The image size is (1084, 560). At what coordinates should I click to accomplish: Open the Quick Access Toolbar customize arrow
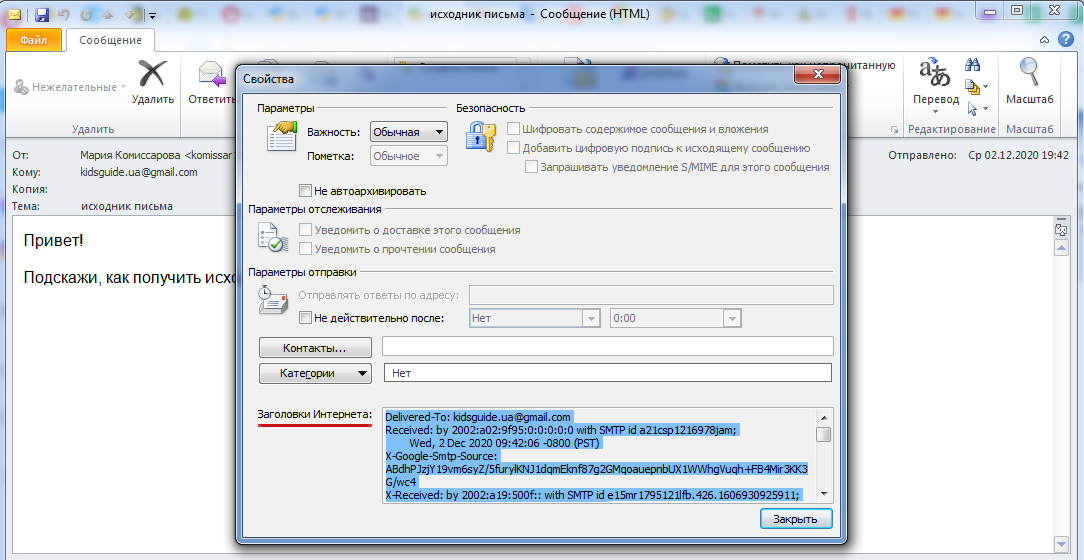point(152,15)
